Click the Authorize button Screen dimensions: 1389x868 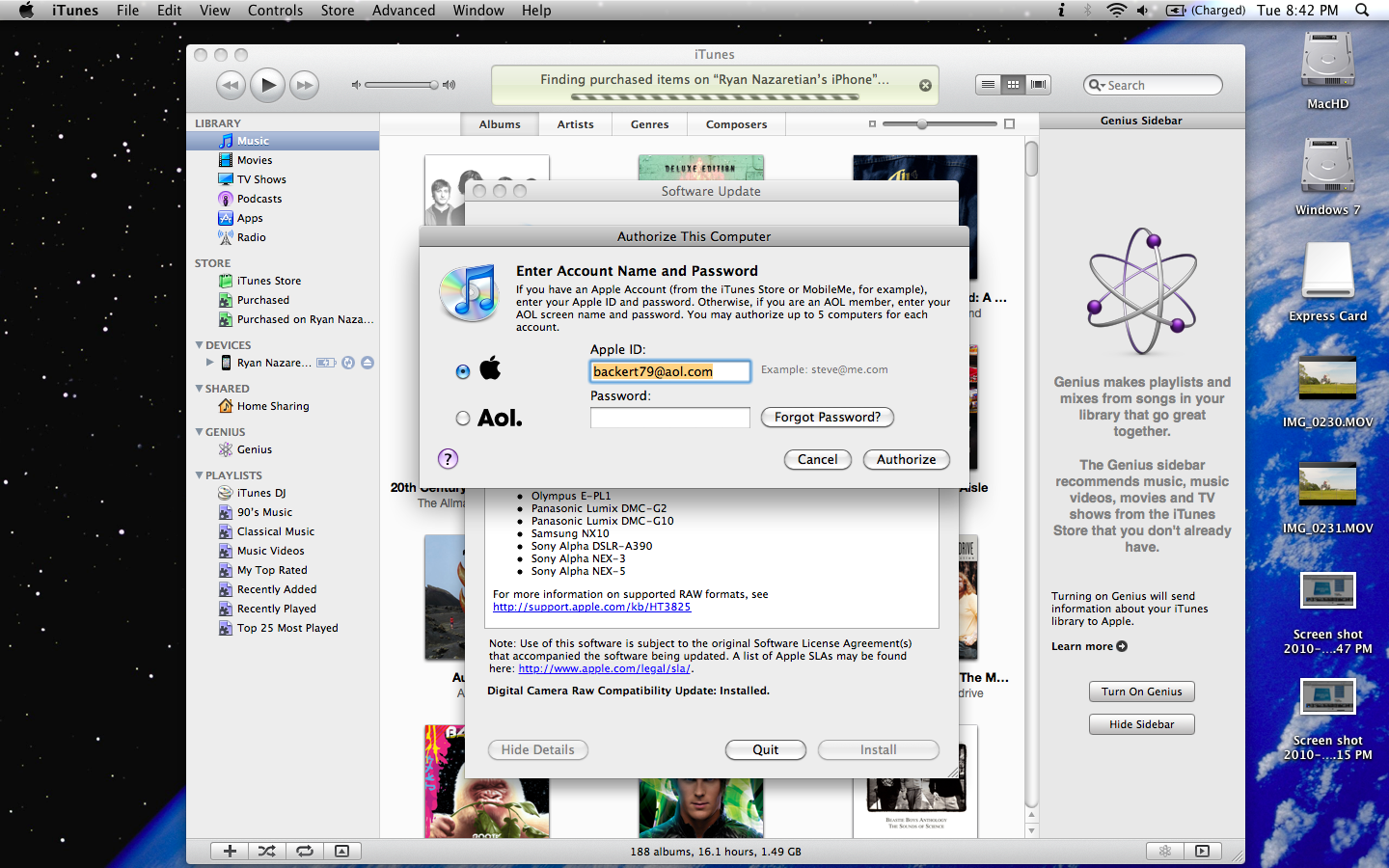pyautogui.click(x=907, y=459)
